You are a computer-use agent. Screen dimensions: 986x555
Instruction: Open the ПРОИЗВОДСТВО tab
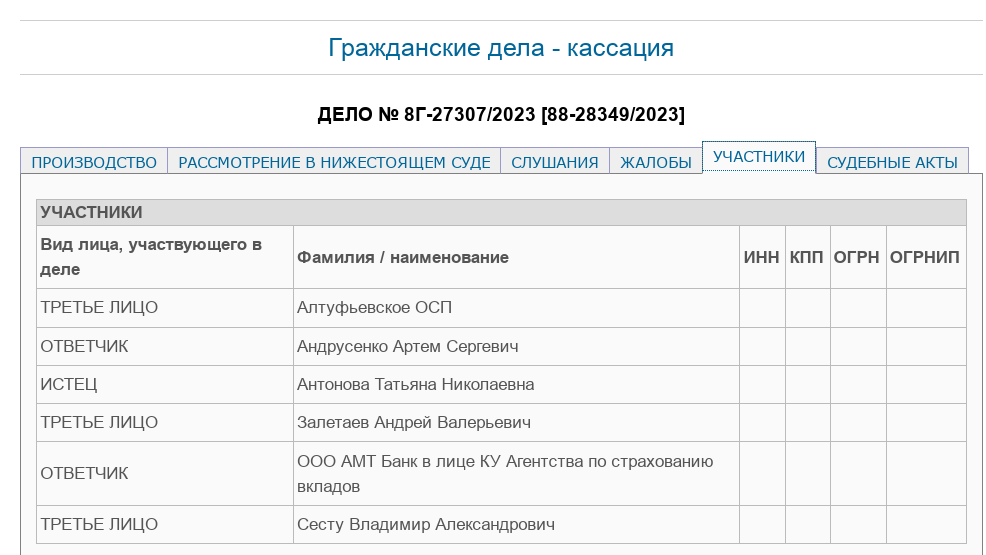tap(94, 162)
